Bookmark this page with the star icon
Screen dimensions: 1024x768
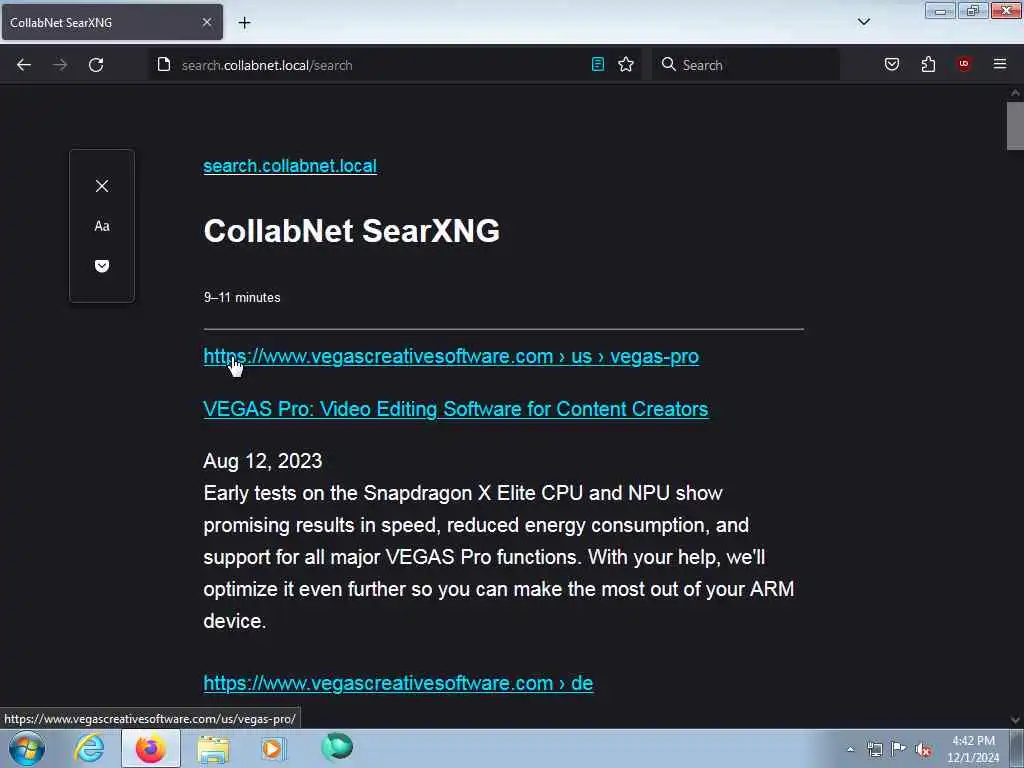[626, 64]
